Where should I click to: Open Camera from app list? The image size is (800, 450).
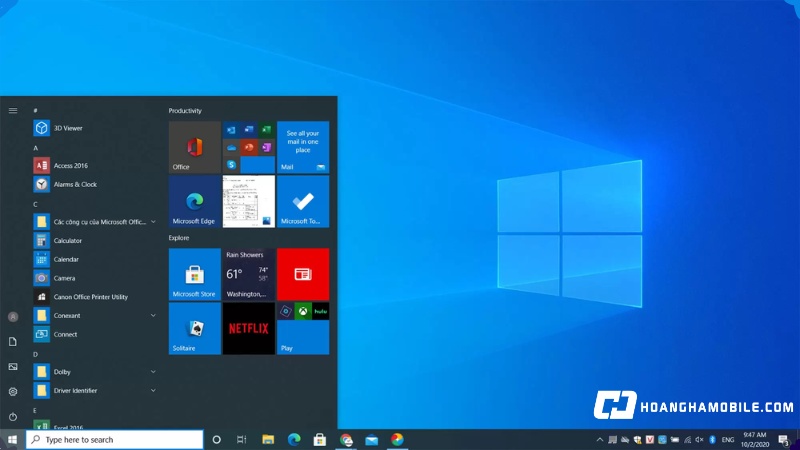coord(94,278)
